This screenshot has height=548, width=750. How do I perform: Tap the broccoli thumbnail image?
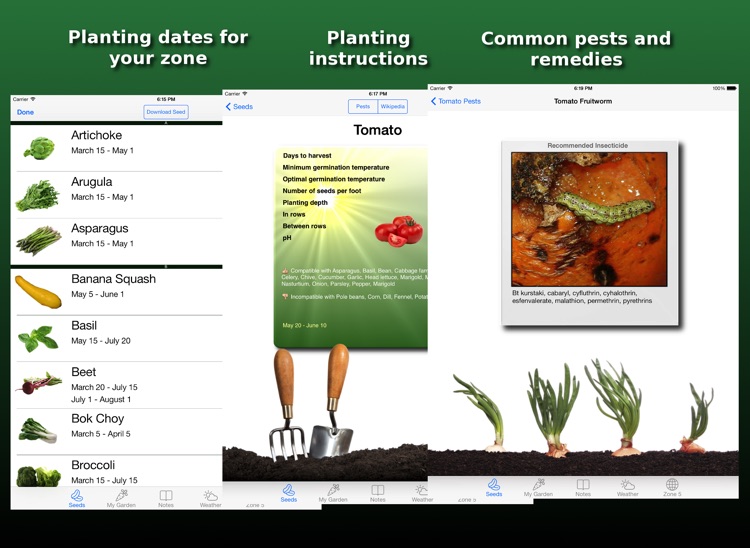pos(39,476)
